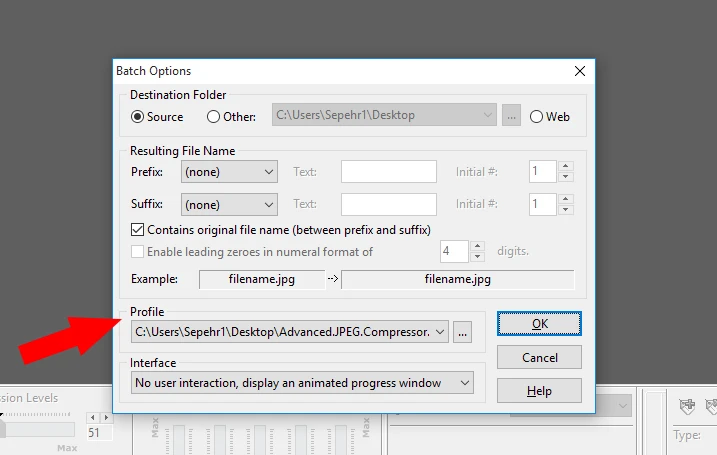Close the Batch Options dialog

click(x=580, y=71)
